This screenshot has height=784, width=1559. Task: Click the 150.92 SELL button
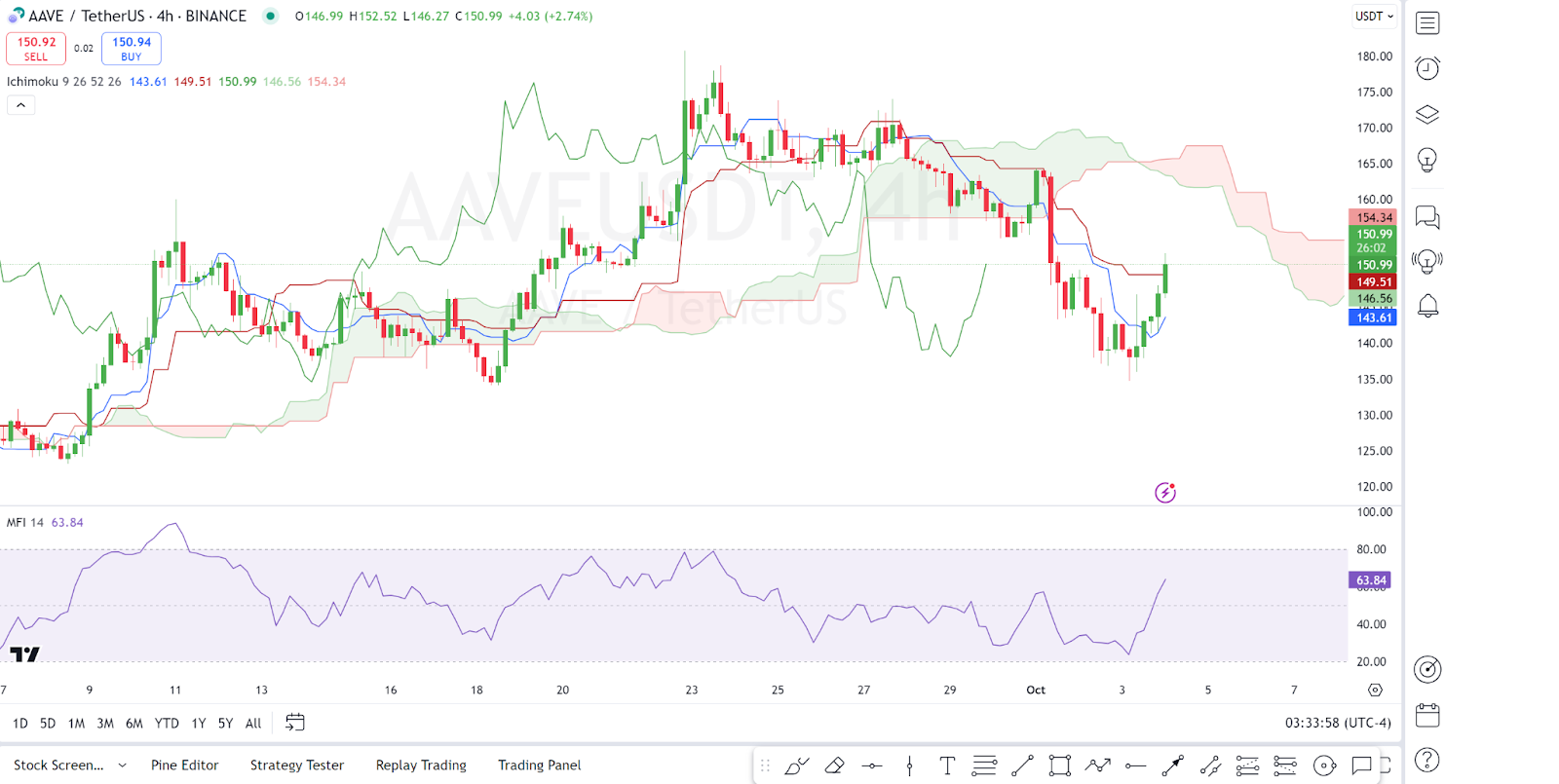click(36, 49)
